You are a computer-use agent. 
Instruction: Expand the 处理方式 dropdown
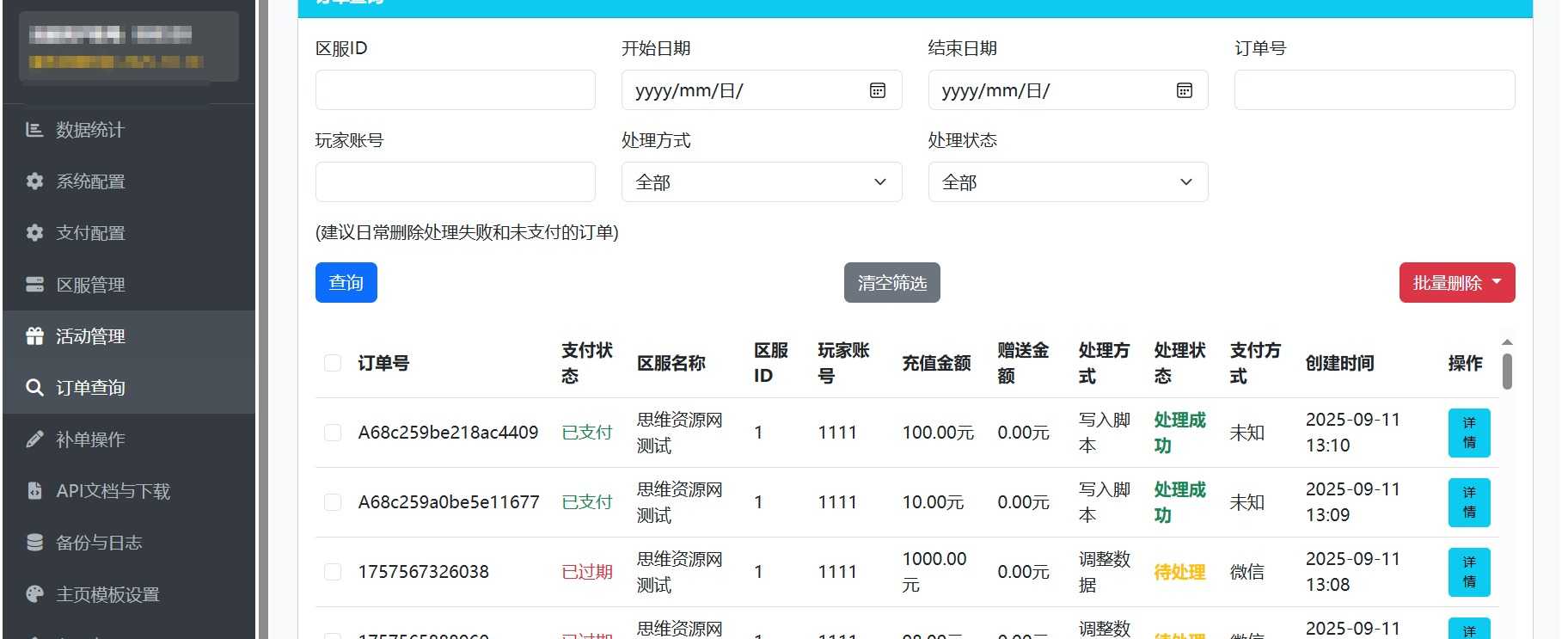(761, 182)
